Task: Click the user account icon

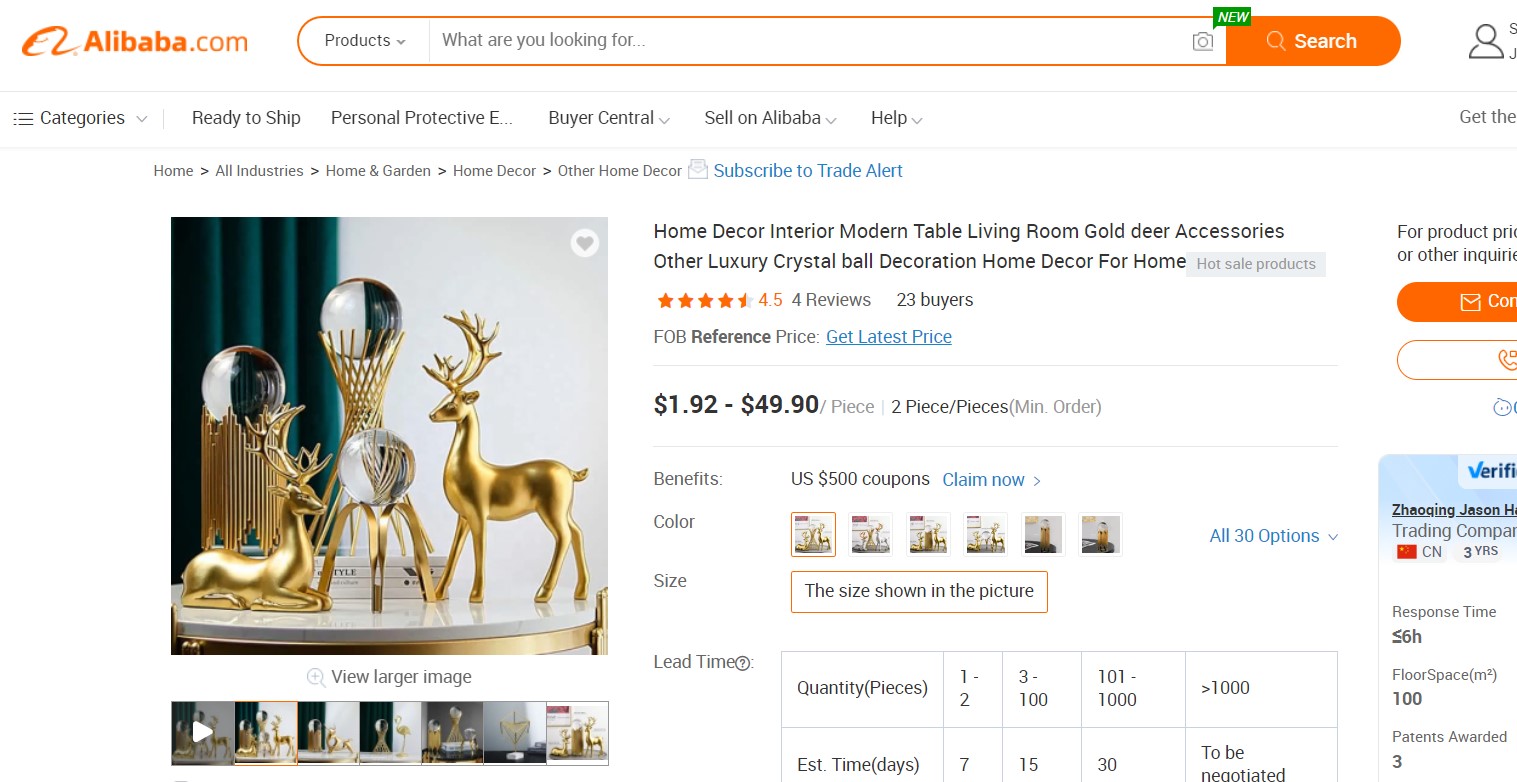Action: click(1487, 41)
